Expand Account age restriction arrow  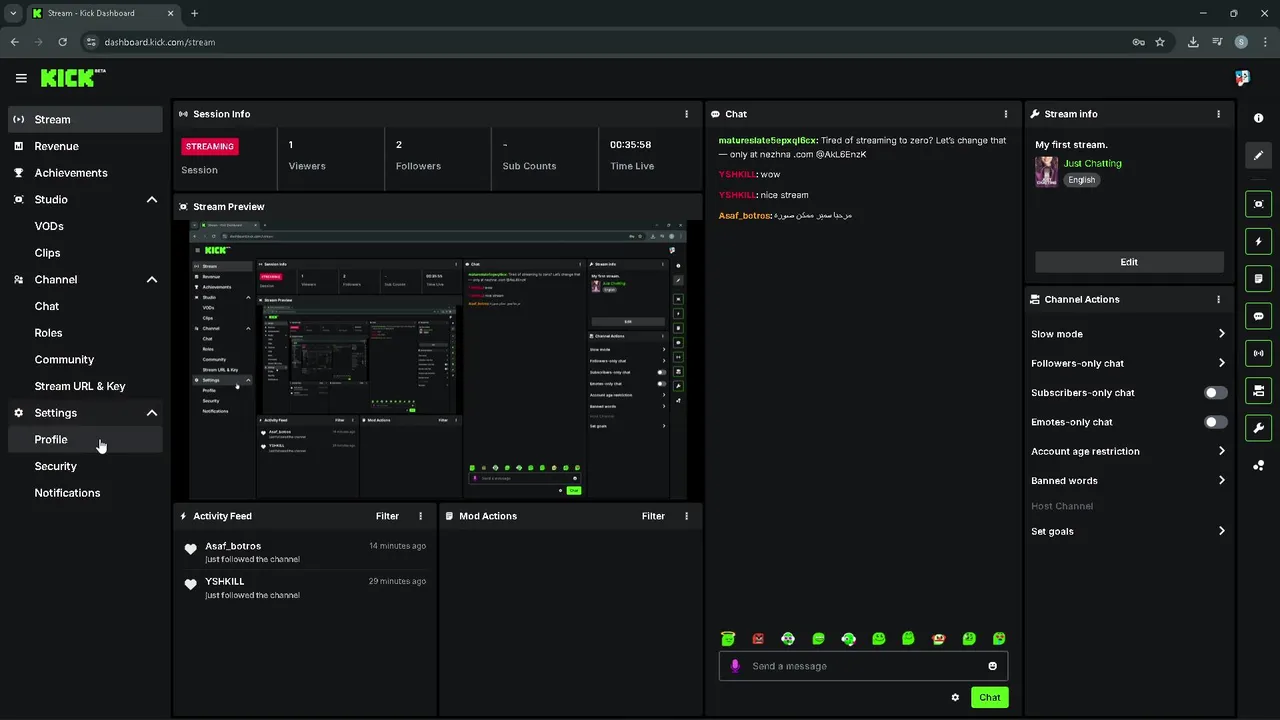(1221, 451)
